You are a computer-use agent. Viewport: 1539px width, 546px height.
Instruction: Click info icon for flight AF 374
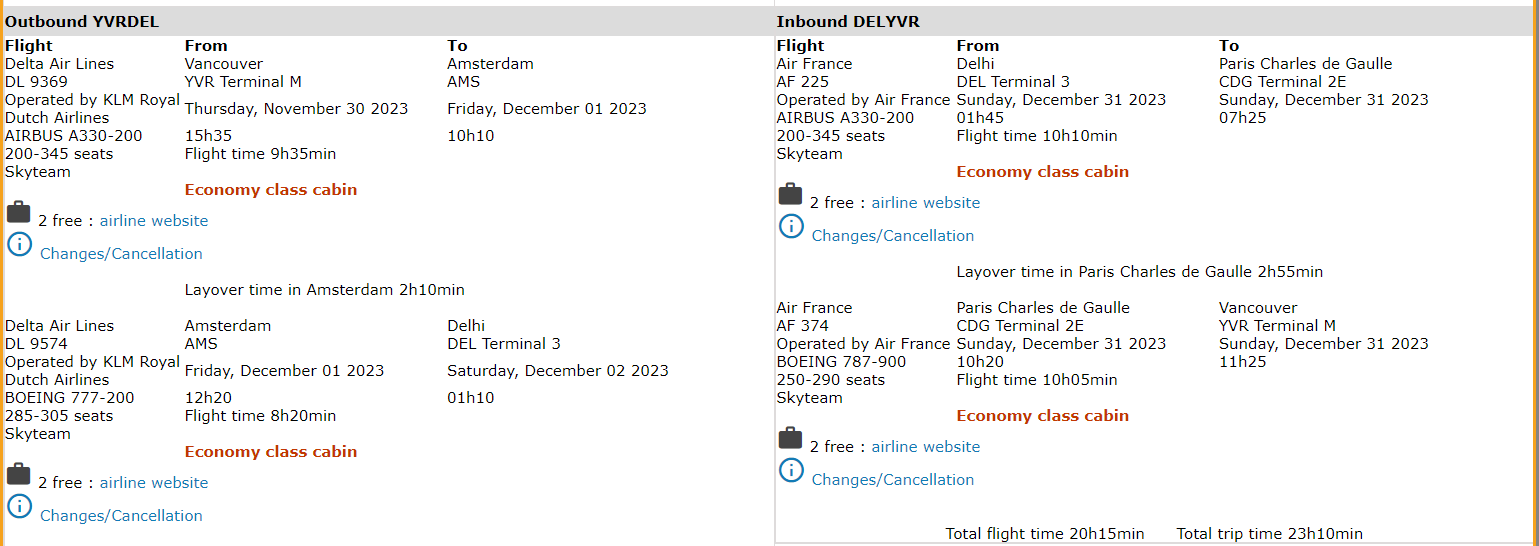click(791, 470)
